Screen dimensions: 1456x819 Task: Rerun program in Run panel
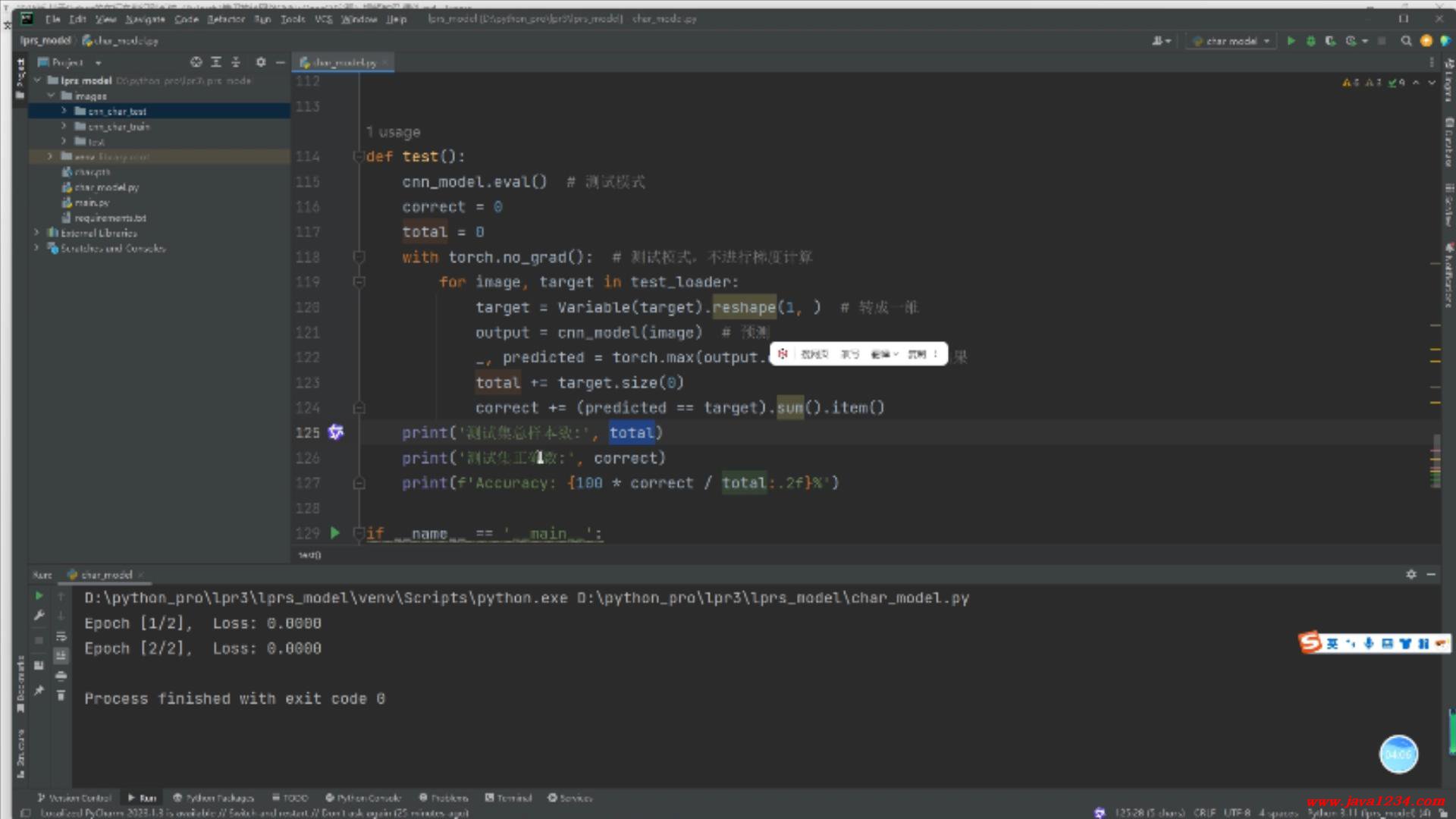pos(39,596)
